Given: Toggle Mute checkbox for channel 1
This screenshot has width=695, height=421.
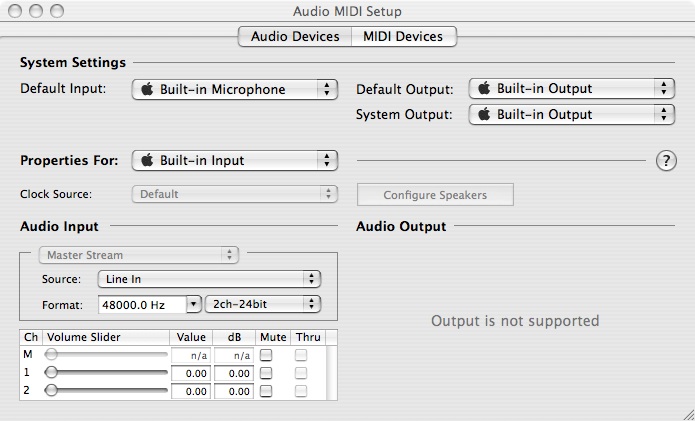Looking at the screenshot, I should tap(266, 373).
